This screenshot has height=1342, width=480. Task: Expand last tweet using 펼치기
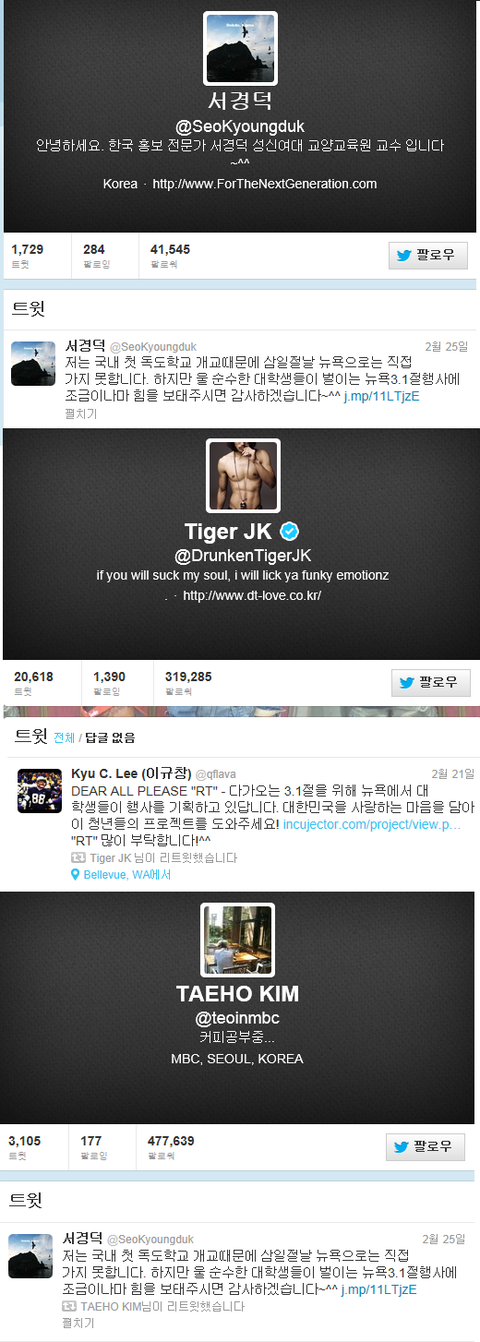pyautogui.click(x=78, y=1324)
